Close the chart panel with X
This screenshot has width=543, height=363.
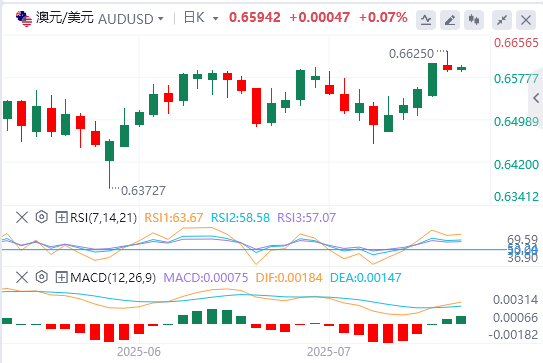pos(526,20)
